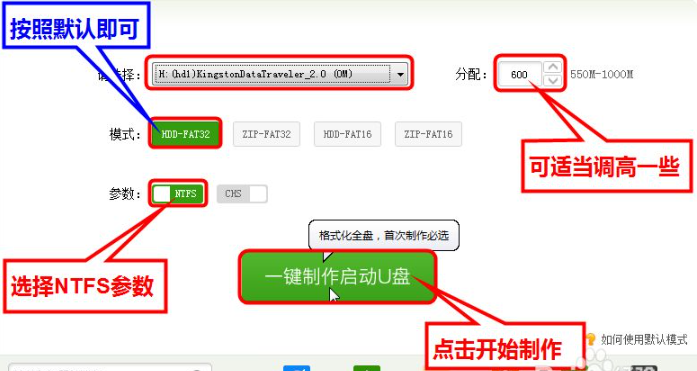This screenshot has height=371, width=697.
Task: Click the 分配 label
Action: pyautogui.click(x=471, y=74)
